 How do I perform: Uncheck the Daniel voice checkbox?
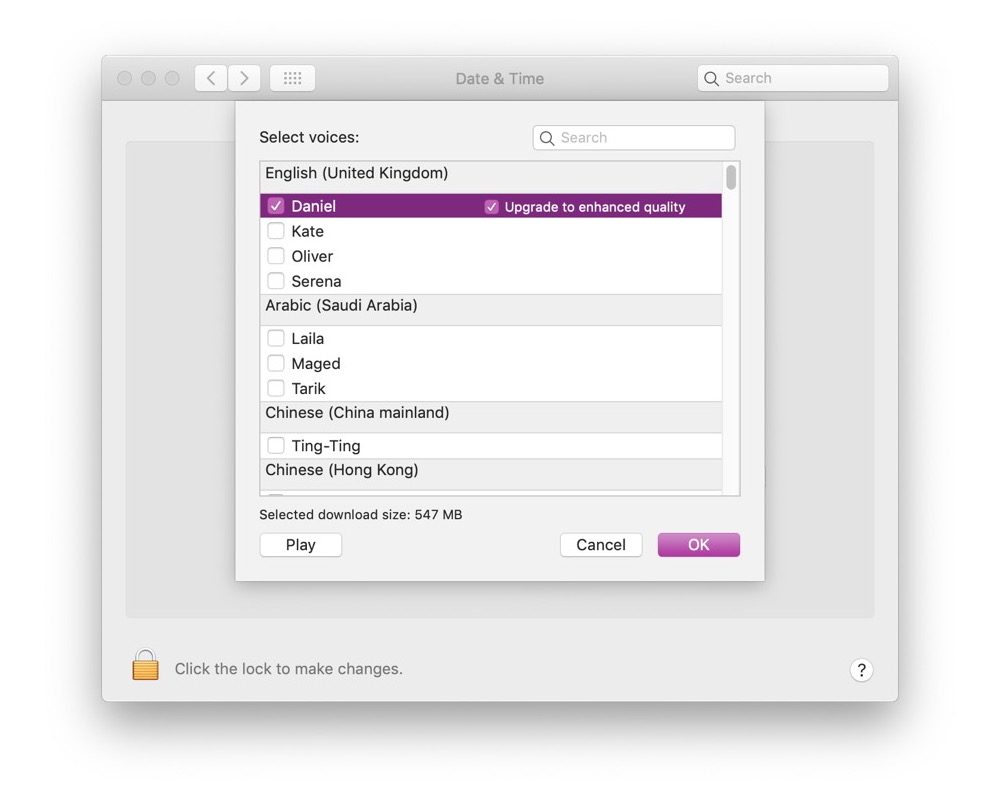tap(276, 206)
